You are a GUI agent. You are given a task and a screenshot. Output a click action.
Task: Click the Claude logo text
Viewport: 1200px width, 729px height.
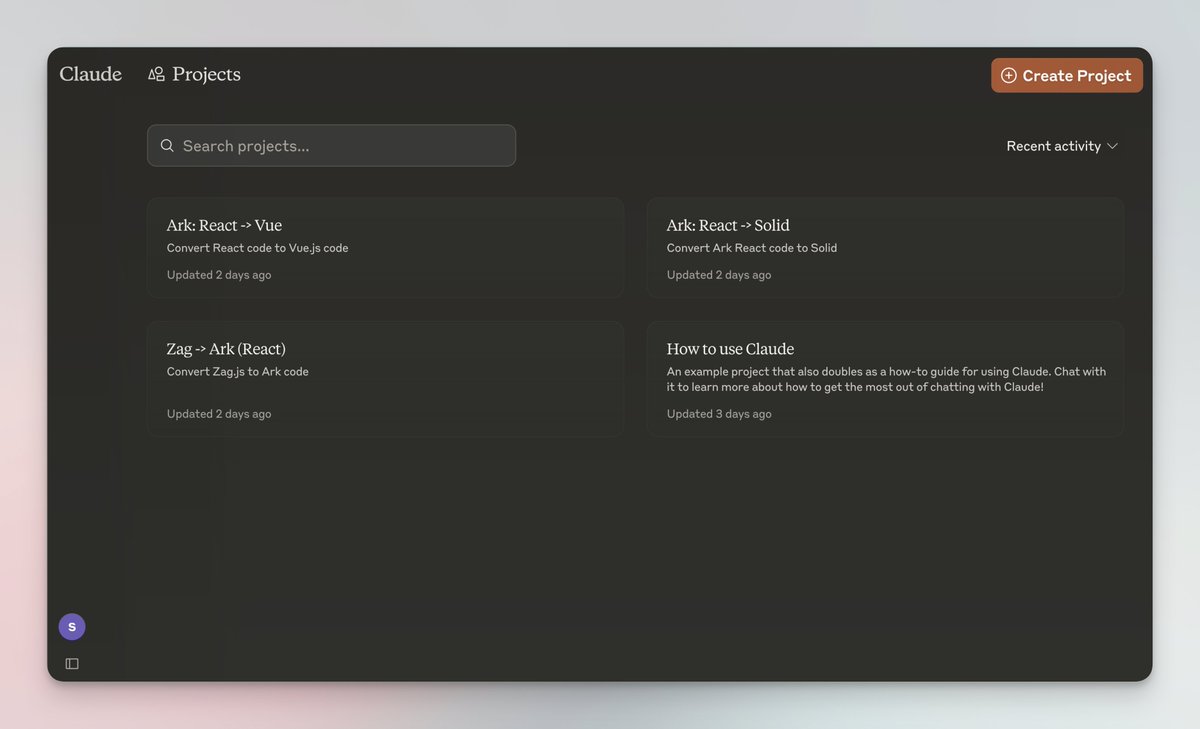pos(90,74)
